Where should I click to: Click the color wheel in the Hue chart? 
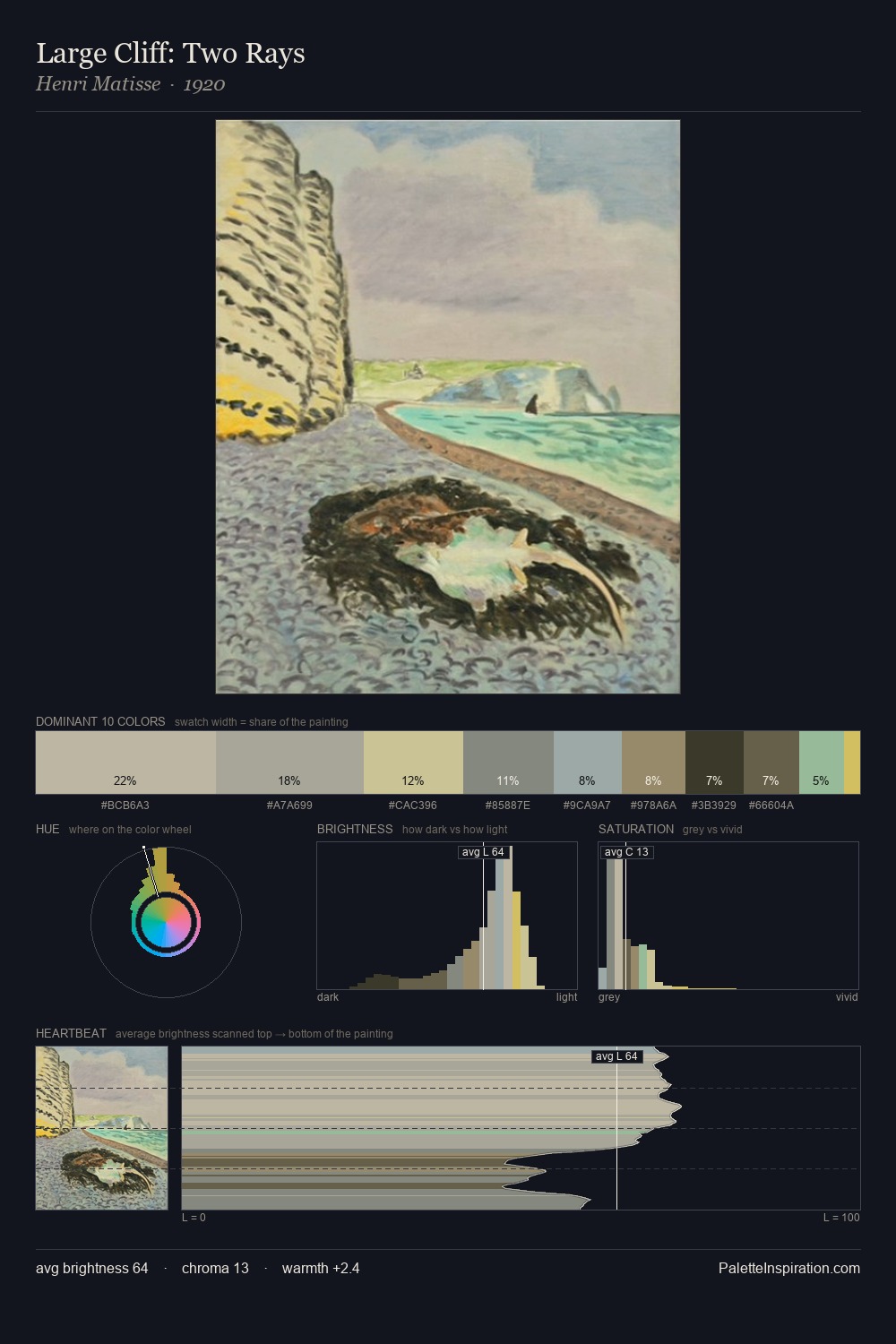pyautogui.click(x=166, y=922)
